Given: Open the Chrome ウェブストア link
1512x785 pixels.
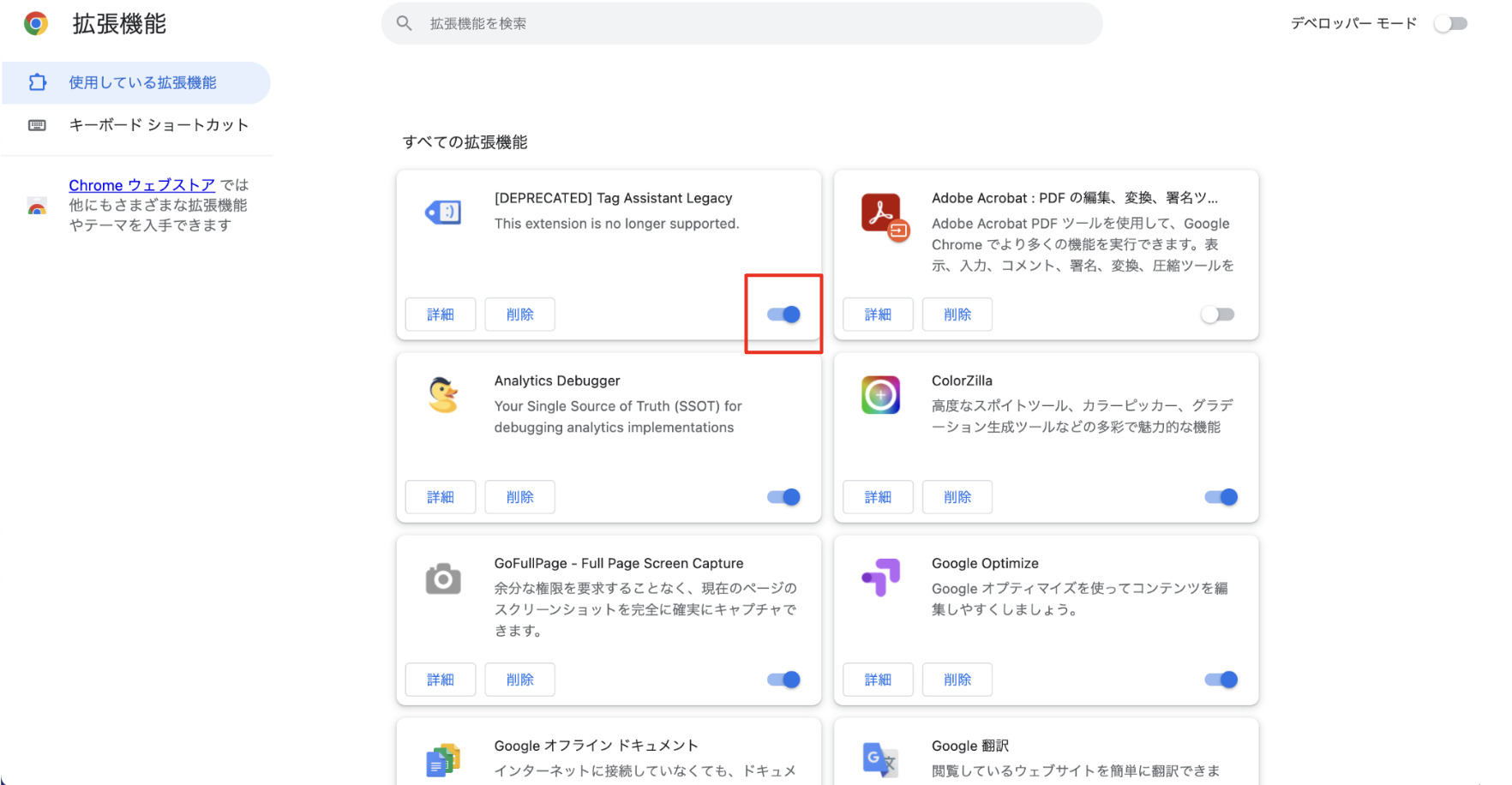Looking at the screenshot, I should pos(142,185).
